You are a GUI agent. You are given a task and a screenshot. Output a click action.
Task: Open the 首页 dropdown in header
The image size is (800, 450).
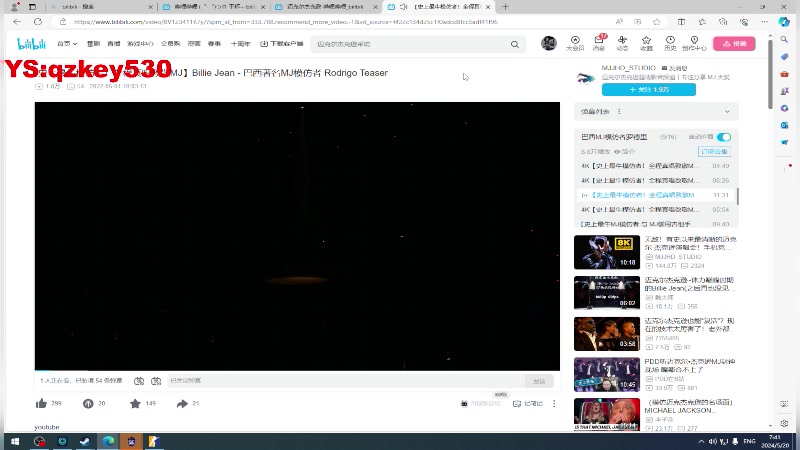coord(67,44)
